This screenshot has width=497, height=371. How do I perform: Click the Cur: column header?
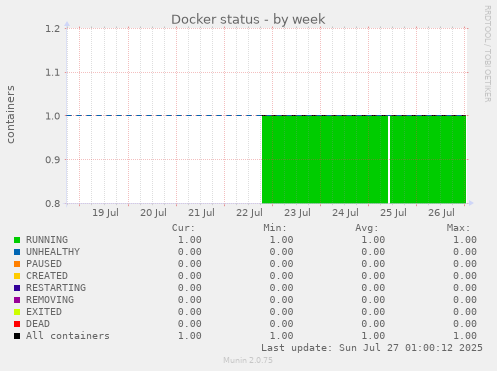pos(183,228)
